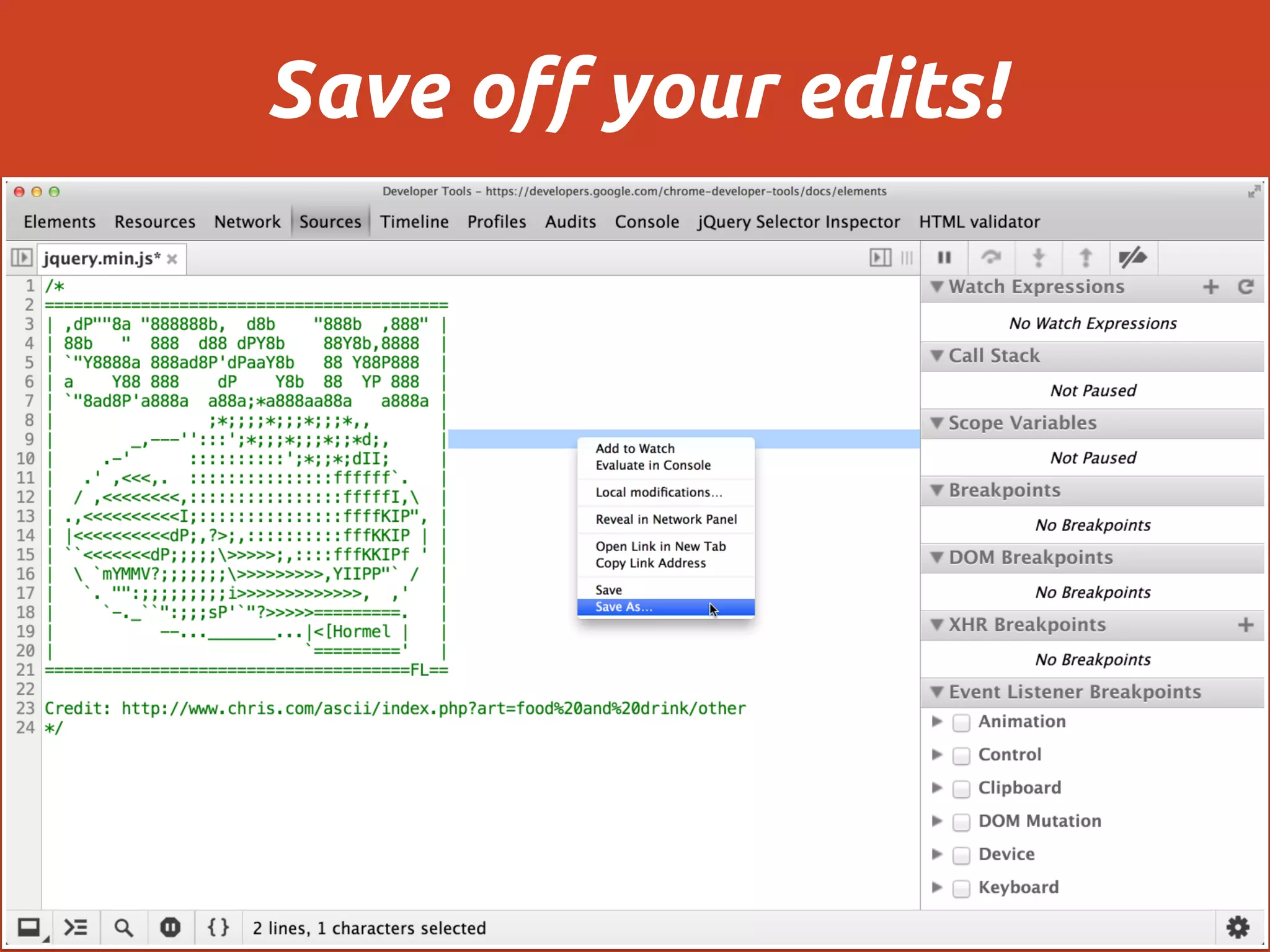Step into next function call
The width and height of the screenshot is (1270, 952).
click(x=1039, y=257)
